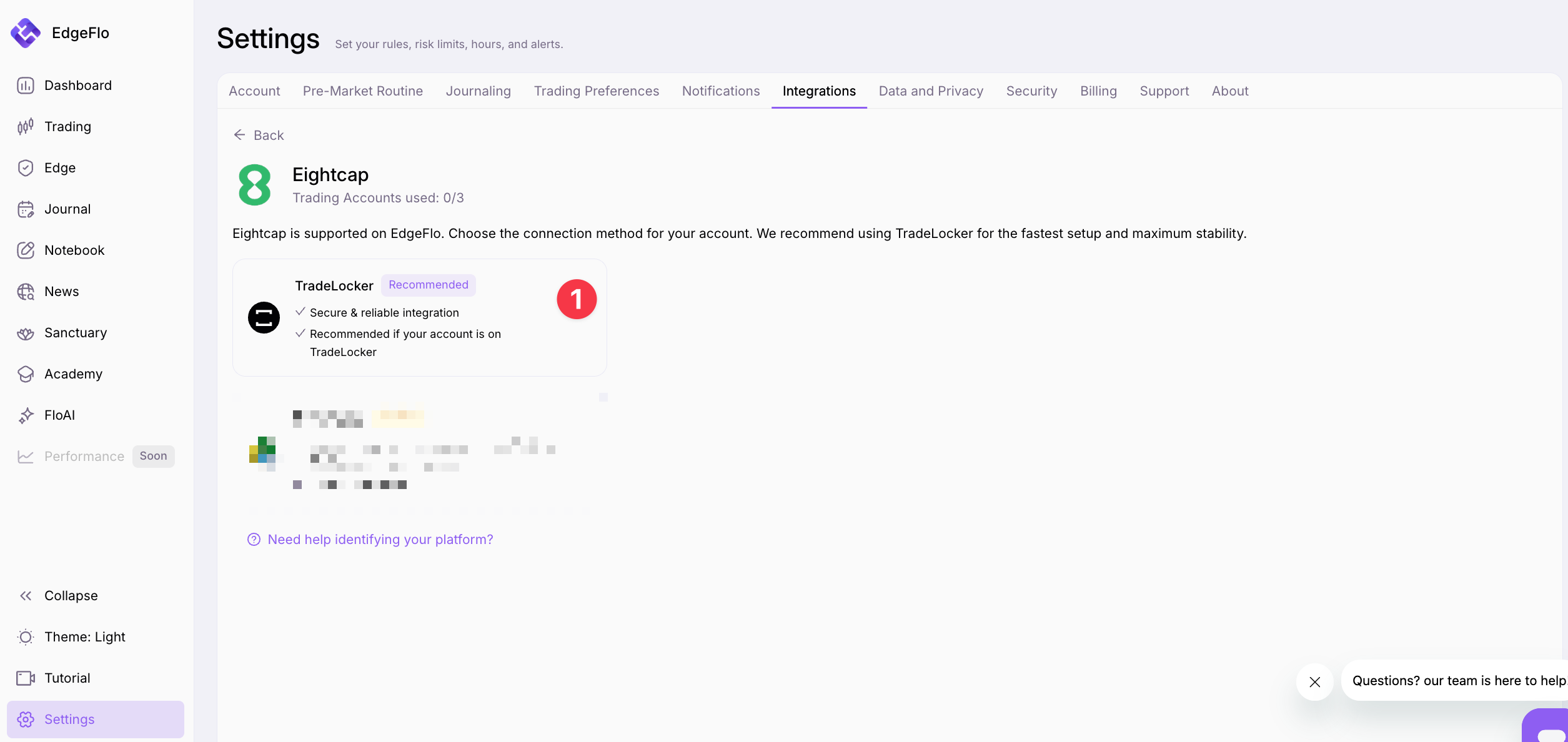Go to the Trading Preferences tab

597,91
